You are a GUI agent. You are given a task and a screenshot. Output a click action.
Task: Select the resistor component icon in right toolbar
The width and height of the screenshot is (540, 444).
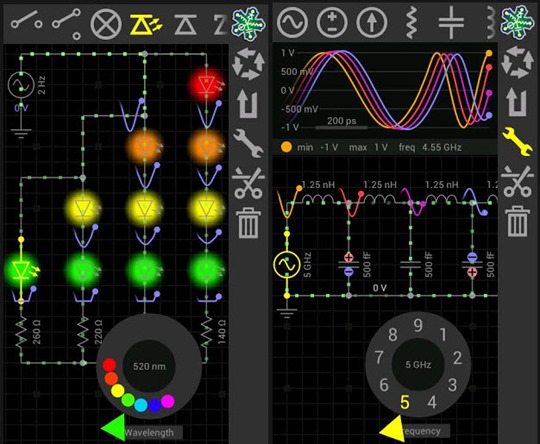(x=411, y=23)
